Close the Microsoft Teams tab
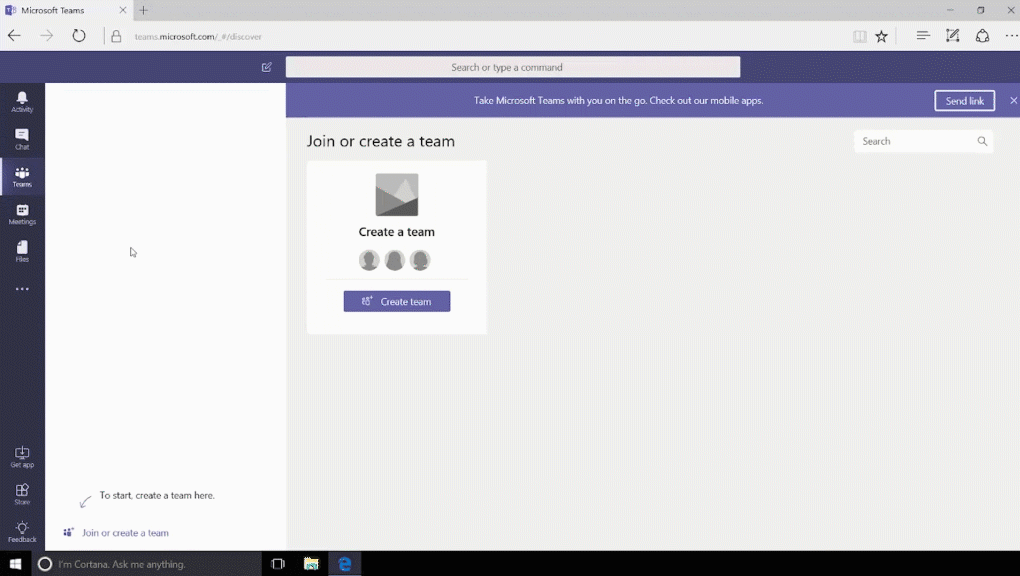1020x576 pixels. 122,10
